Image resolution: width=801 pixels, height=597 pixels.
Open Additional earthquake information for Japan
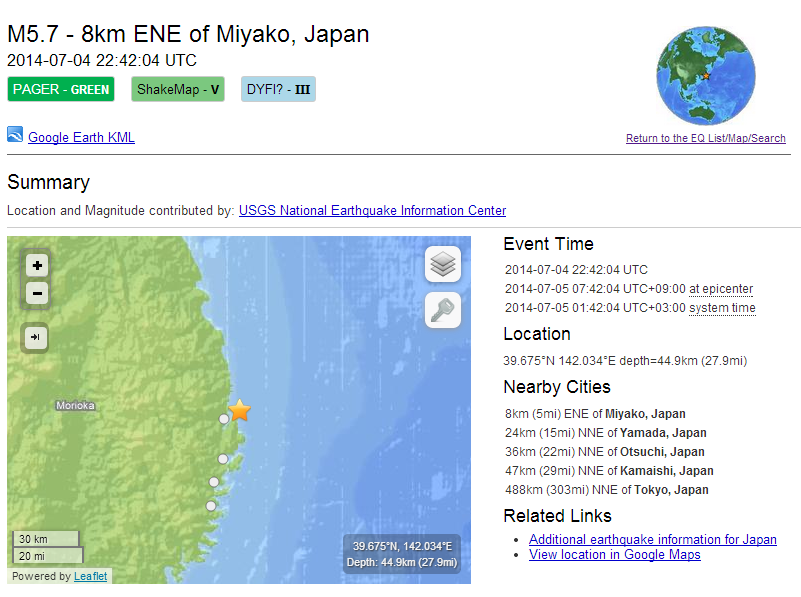point(652,540)
